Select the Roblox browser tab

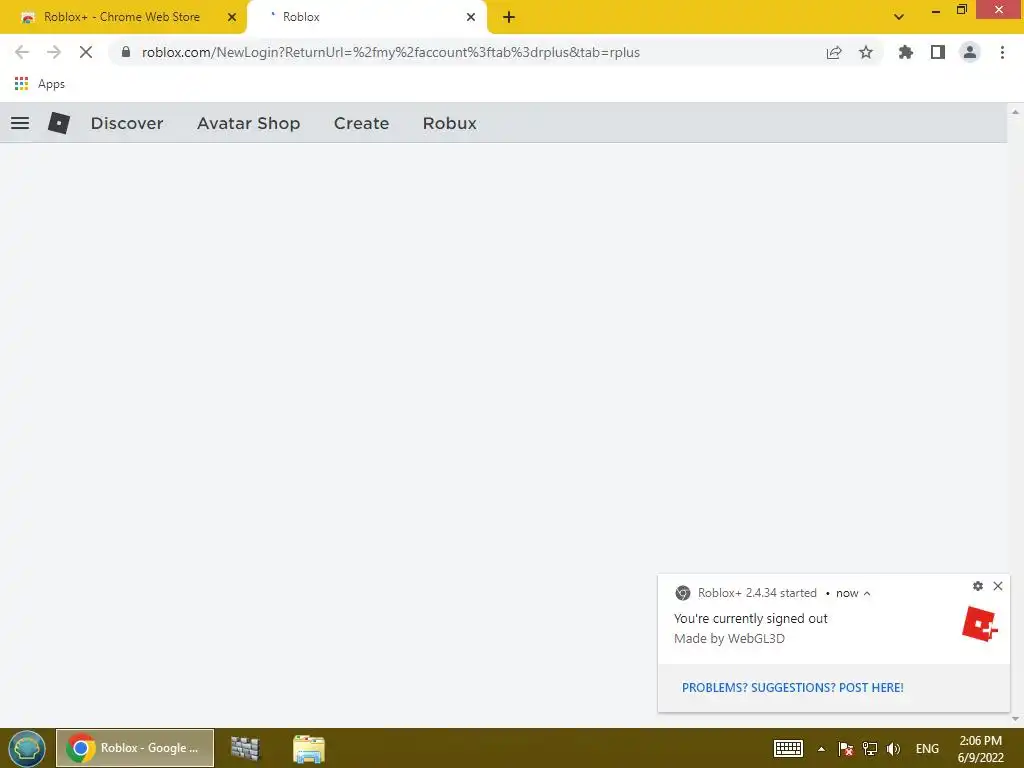[x=368, y=17]
